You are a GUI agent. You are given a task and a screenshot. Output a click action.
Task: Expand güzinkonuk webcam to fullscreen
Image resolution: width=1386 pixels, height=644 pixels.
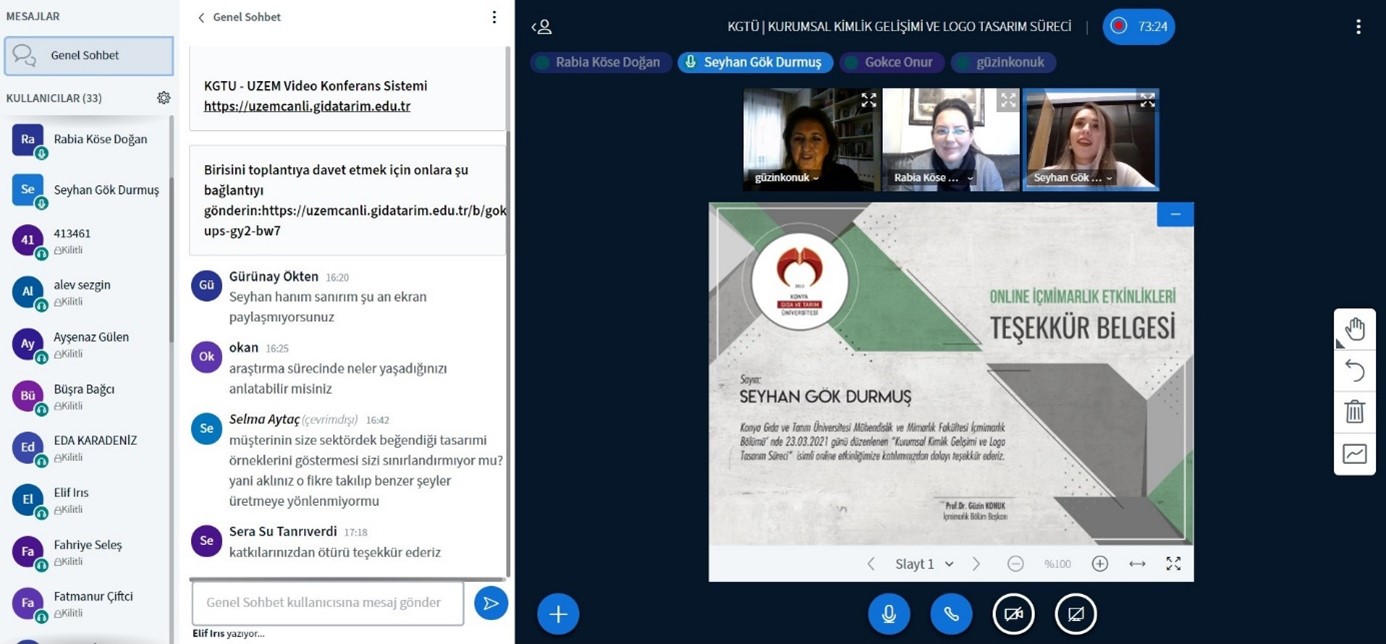pyautogui.click(x=868, y=100)
